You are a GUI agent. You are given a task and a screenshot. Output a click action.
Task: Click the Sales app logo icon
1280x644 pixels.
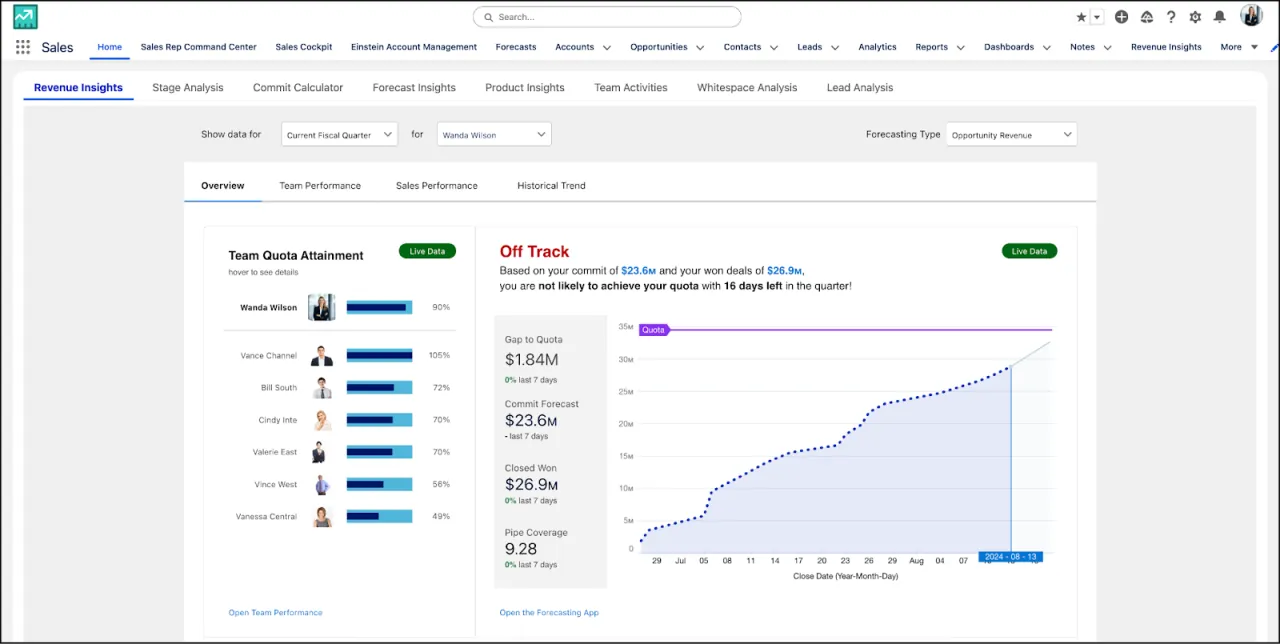(25, 16)
